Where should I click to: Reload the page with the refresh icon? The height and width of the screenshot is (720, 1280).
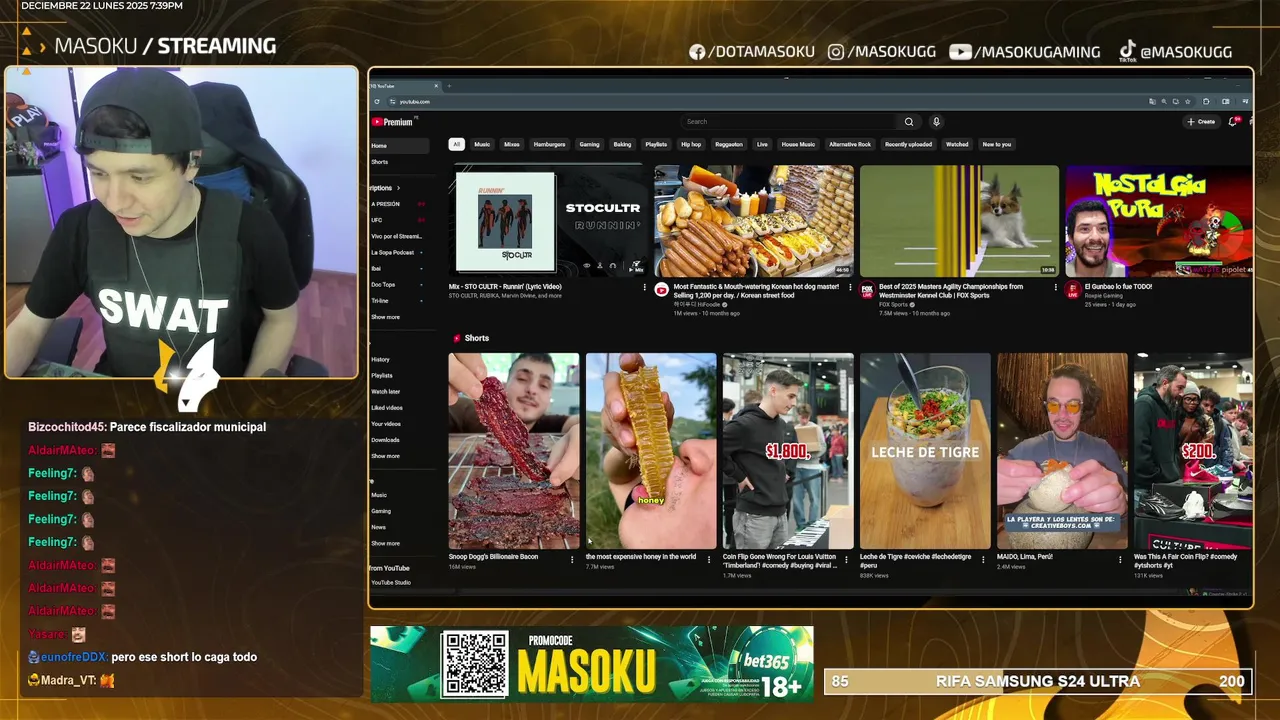pos(377,101)
